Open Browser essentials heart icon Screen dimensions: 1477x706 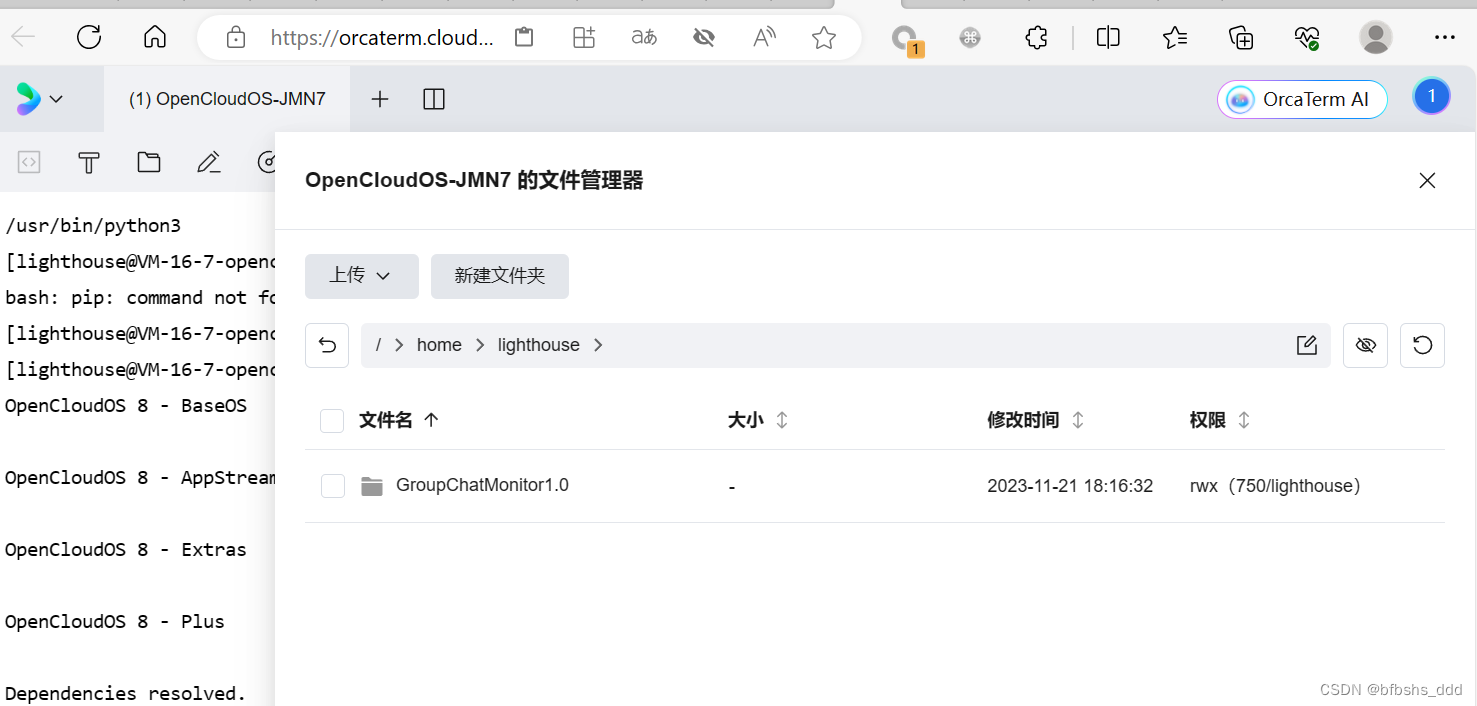[x=1307, y=38]
